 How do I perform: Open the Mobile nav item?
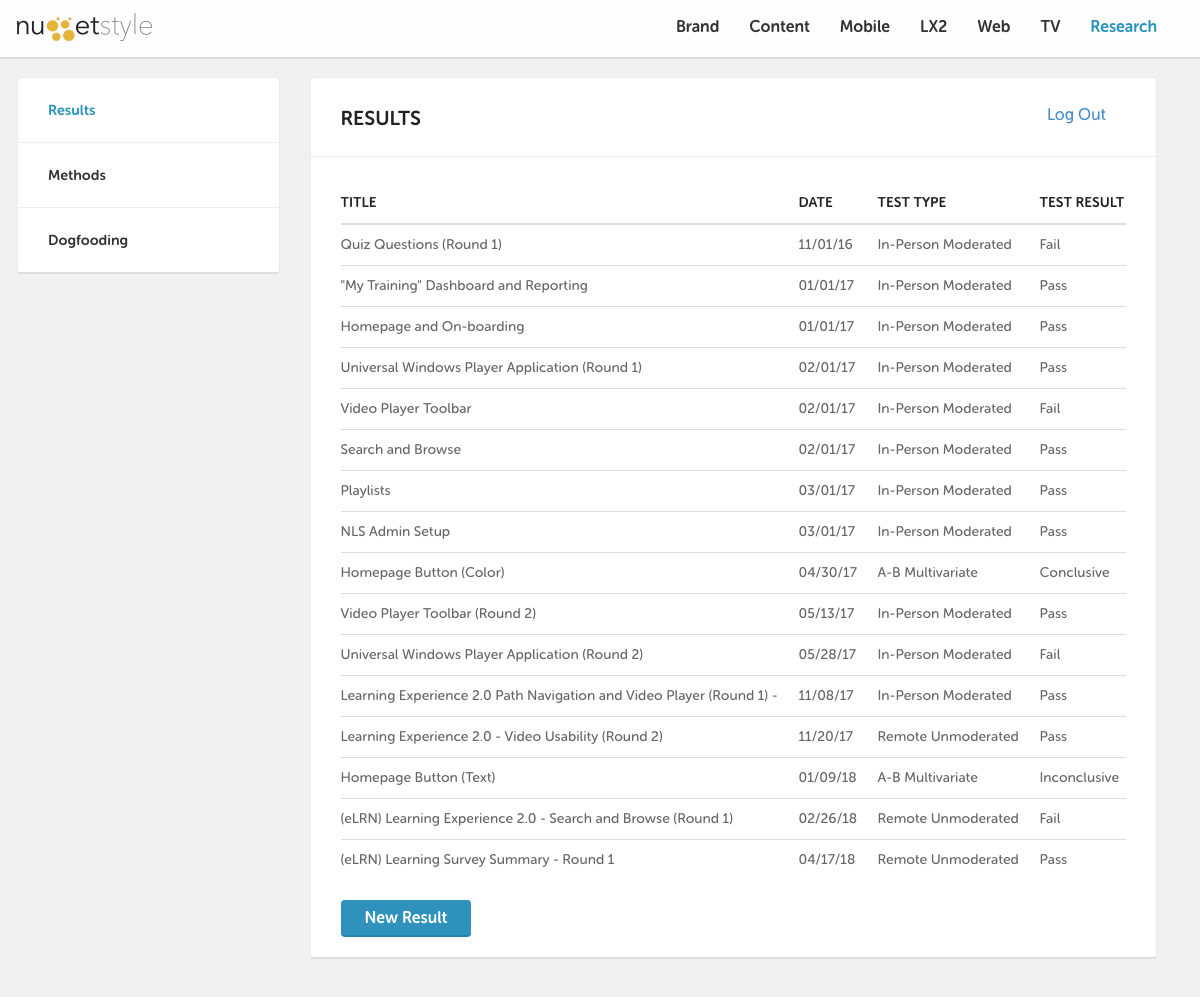coord(864,27)
